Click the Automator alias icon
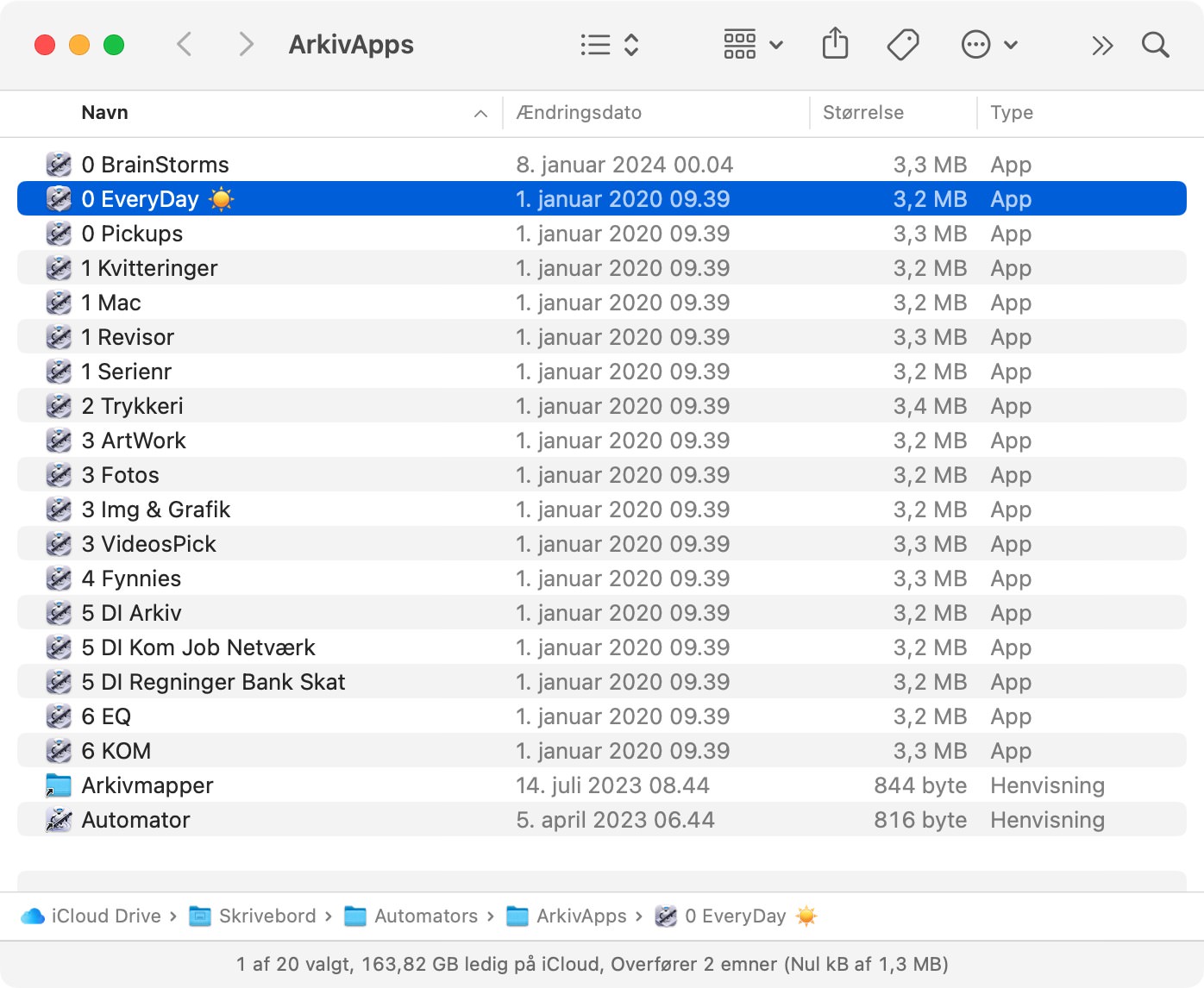 click(59, 819)
